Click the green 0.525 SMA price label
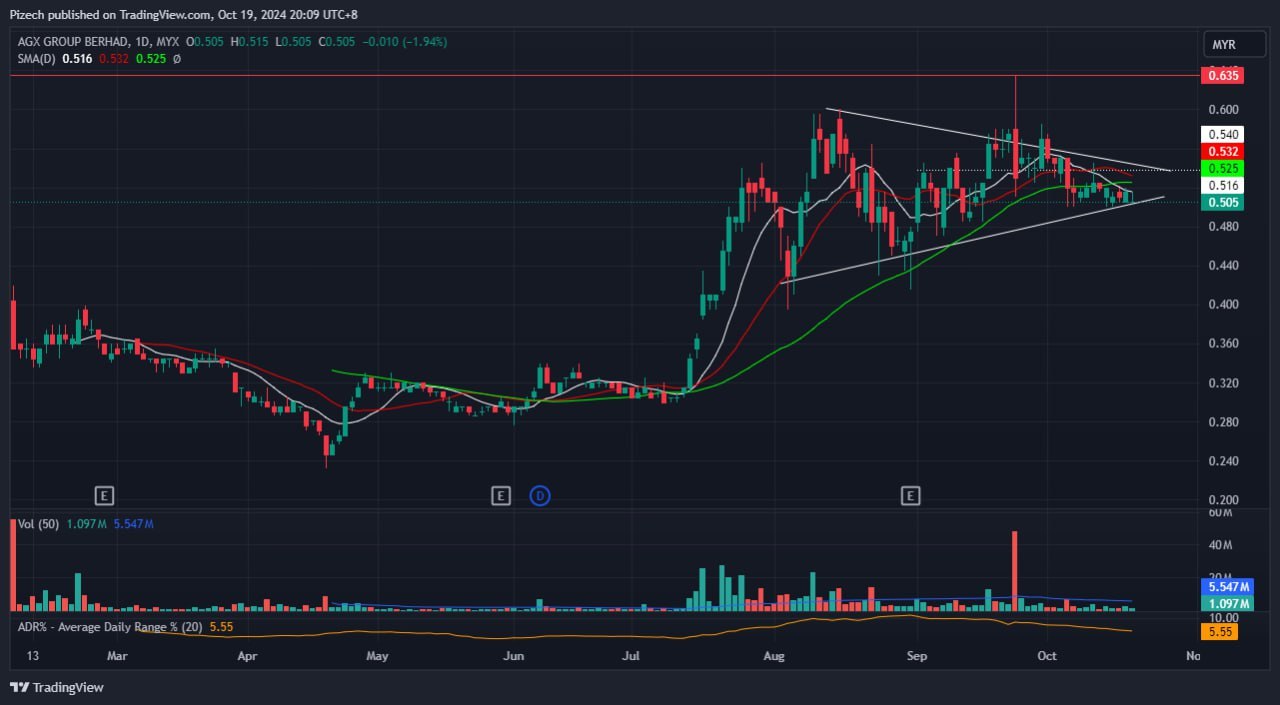 tap(1223, 168)
